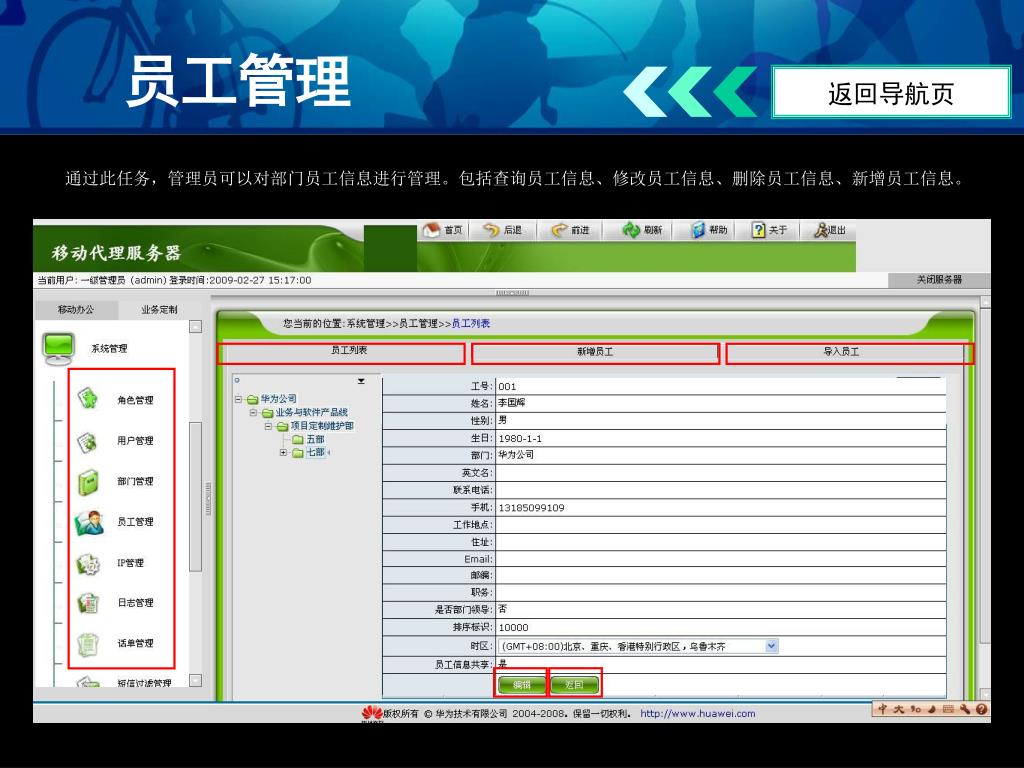Click the IME wrench settings icon
This screenshot has width=1024, height=768.
[x=965, y=709]
